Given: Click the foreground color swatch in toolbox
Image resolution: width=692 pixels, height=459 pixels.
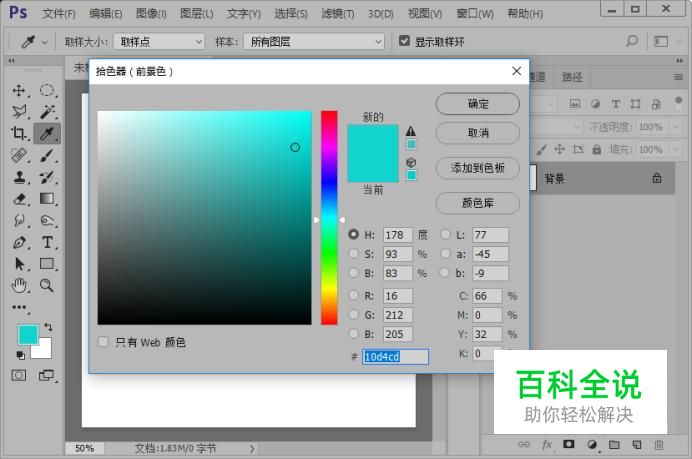Looking at the screenshot, I should [x=28, y=335].
